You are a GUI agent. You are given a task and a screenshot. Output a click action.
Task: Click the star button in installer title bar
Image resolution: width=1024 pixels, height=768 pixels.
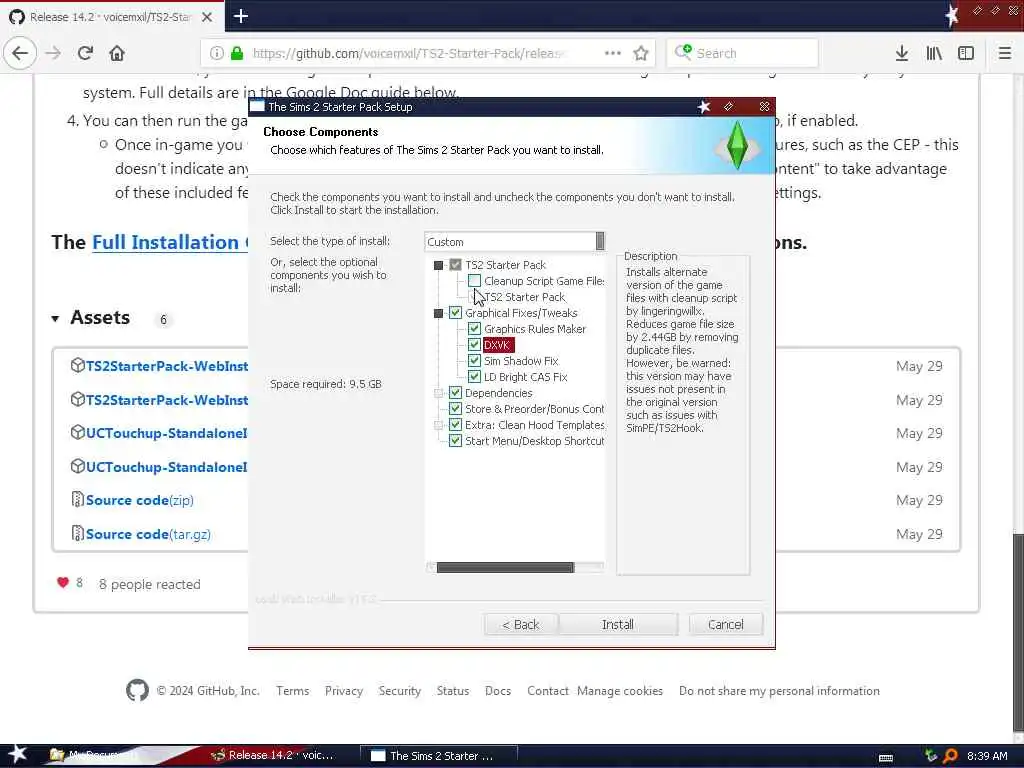[703, 106]
